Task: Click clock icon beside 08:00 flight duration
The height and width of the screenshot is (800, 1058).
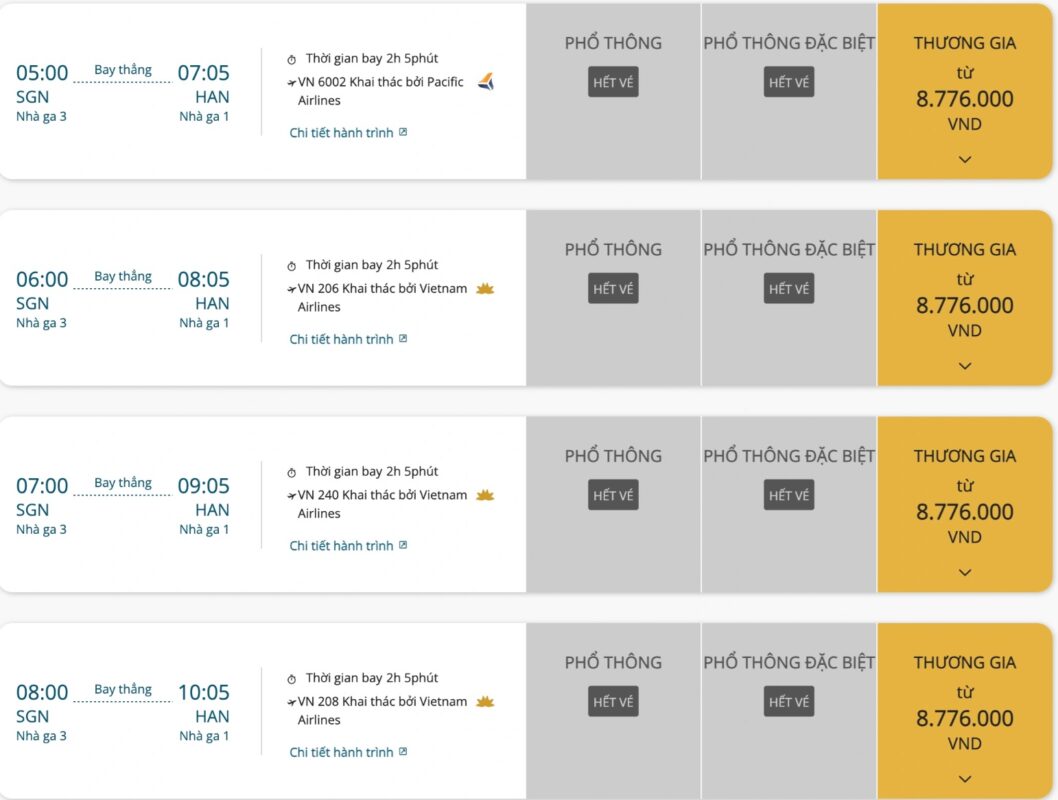Action: click(291, 679)
